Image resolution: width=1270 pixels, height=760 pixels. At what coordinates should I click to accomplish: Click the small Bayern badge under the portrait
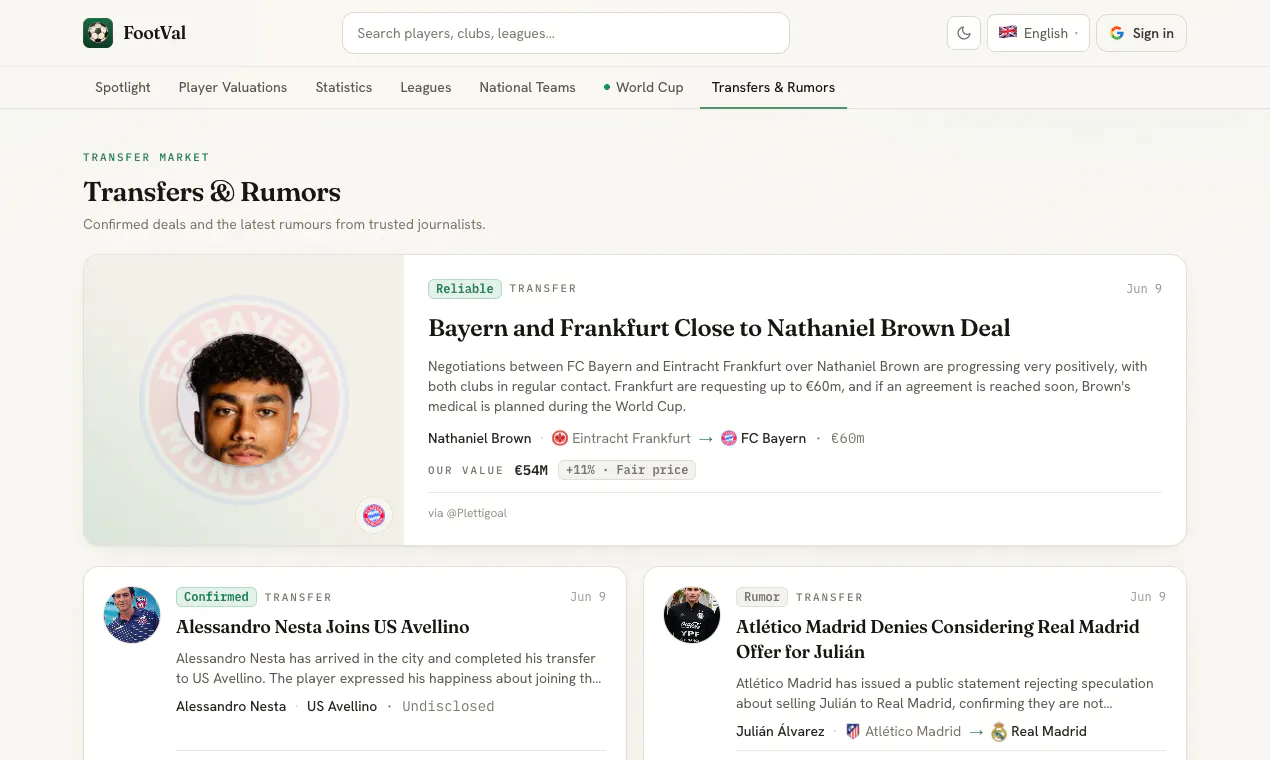point(374,515)
